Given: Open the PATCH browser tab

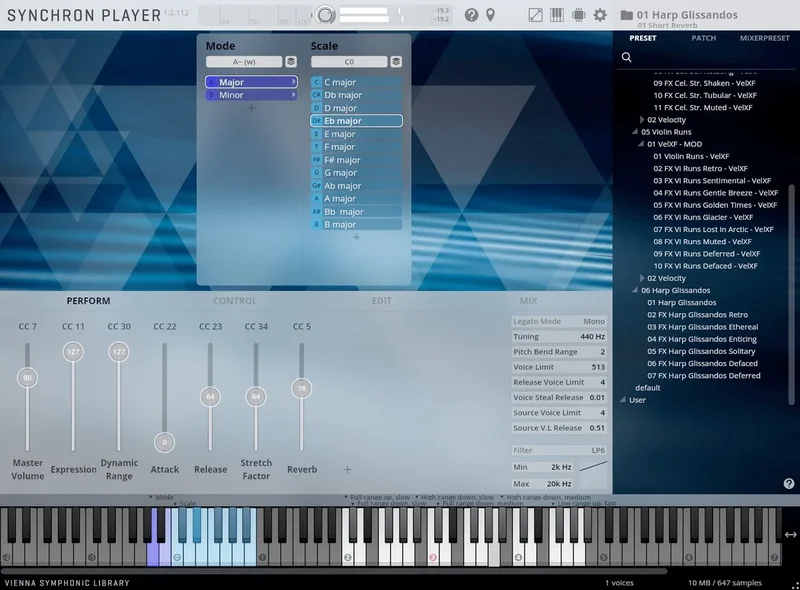Looking at the screenshot, I should pos(704,38).
